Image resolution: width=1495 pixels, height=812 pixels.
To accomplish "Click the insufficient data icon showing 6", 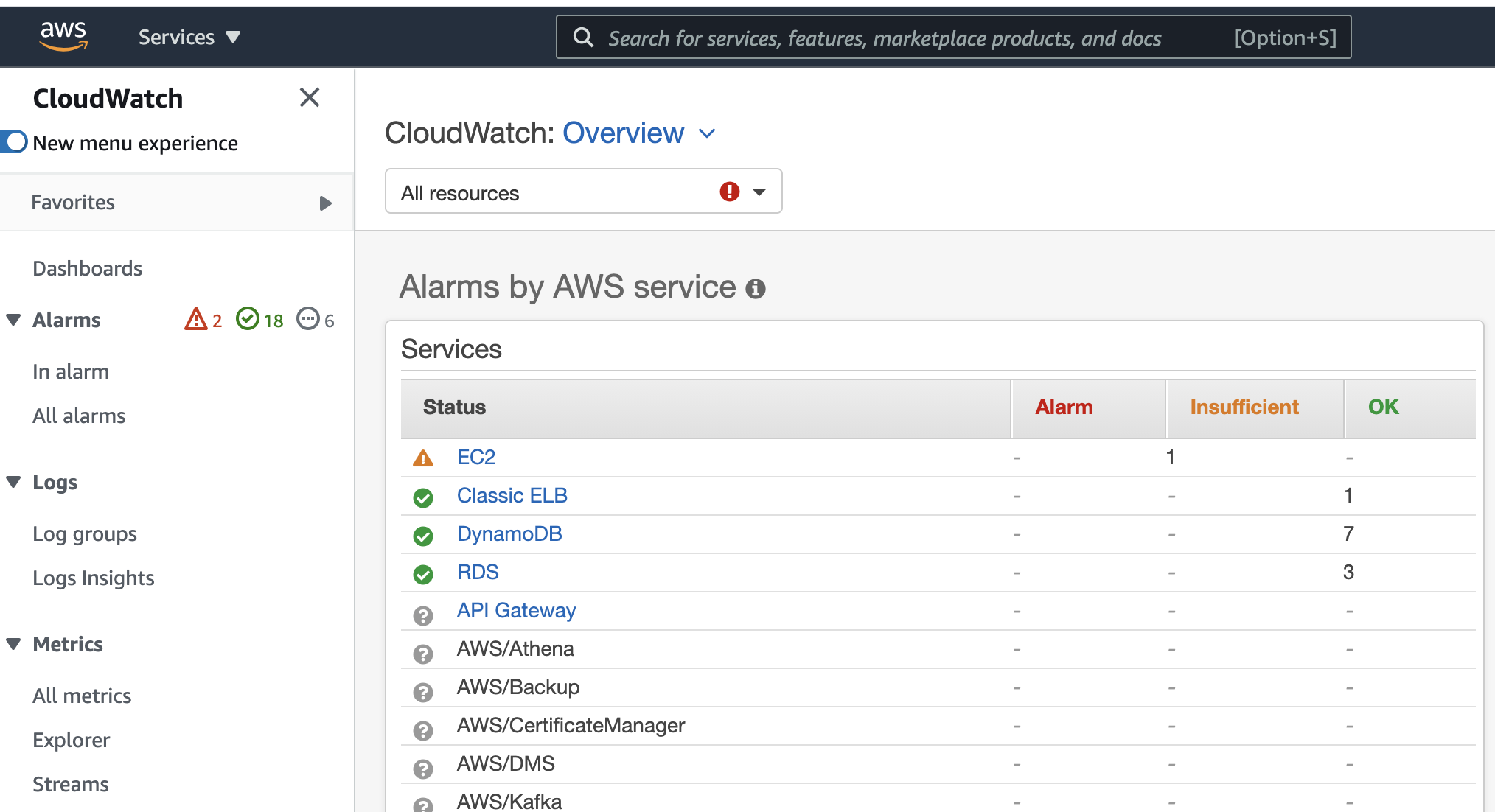I will tap(308, 319).
